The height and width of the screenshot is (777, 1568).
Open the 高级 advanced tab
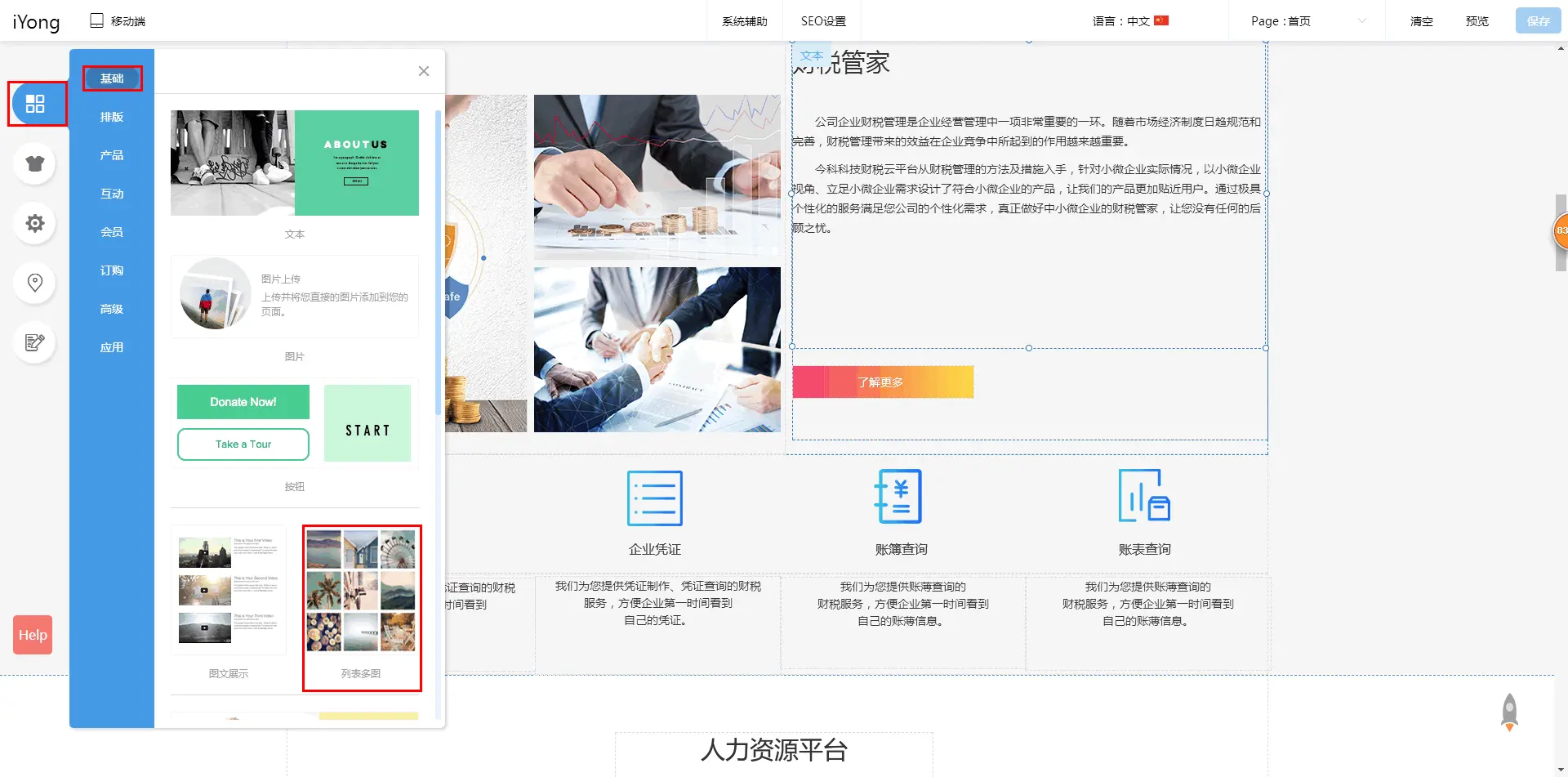[112, 309]
